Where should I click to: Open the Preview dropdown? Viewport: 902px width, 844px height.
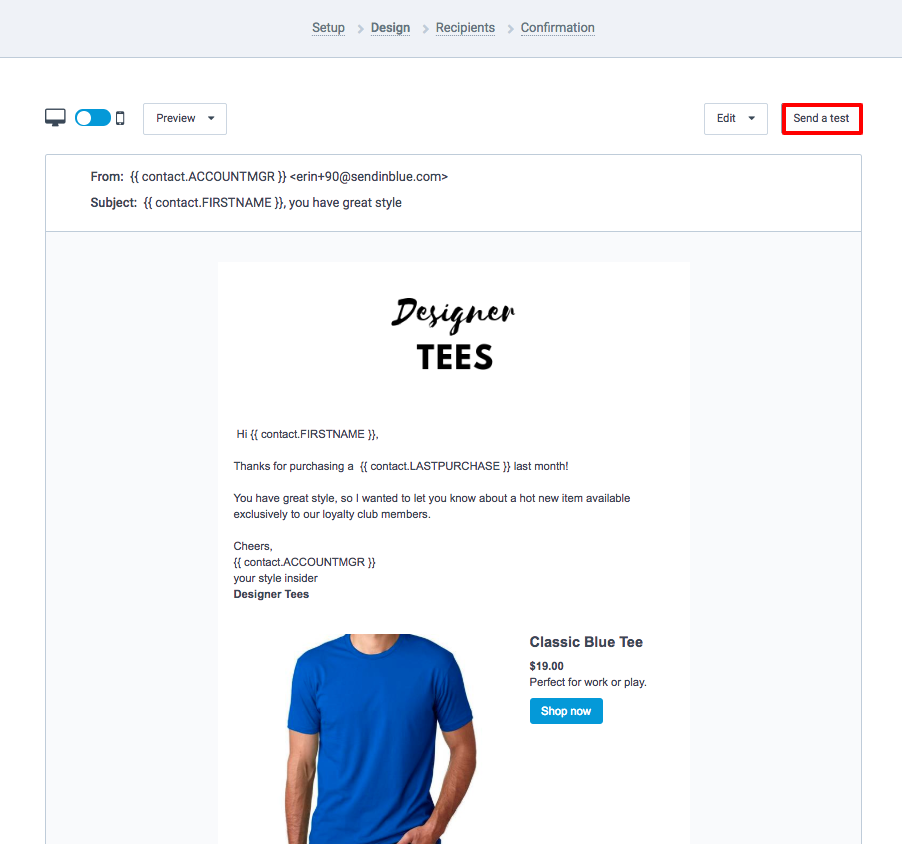point(185,119)
